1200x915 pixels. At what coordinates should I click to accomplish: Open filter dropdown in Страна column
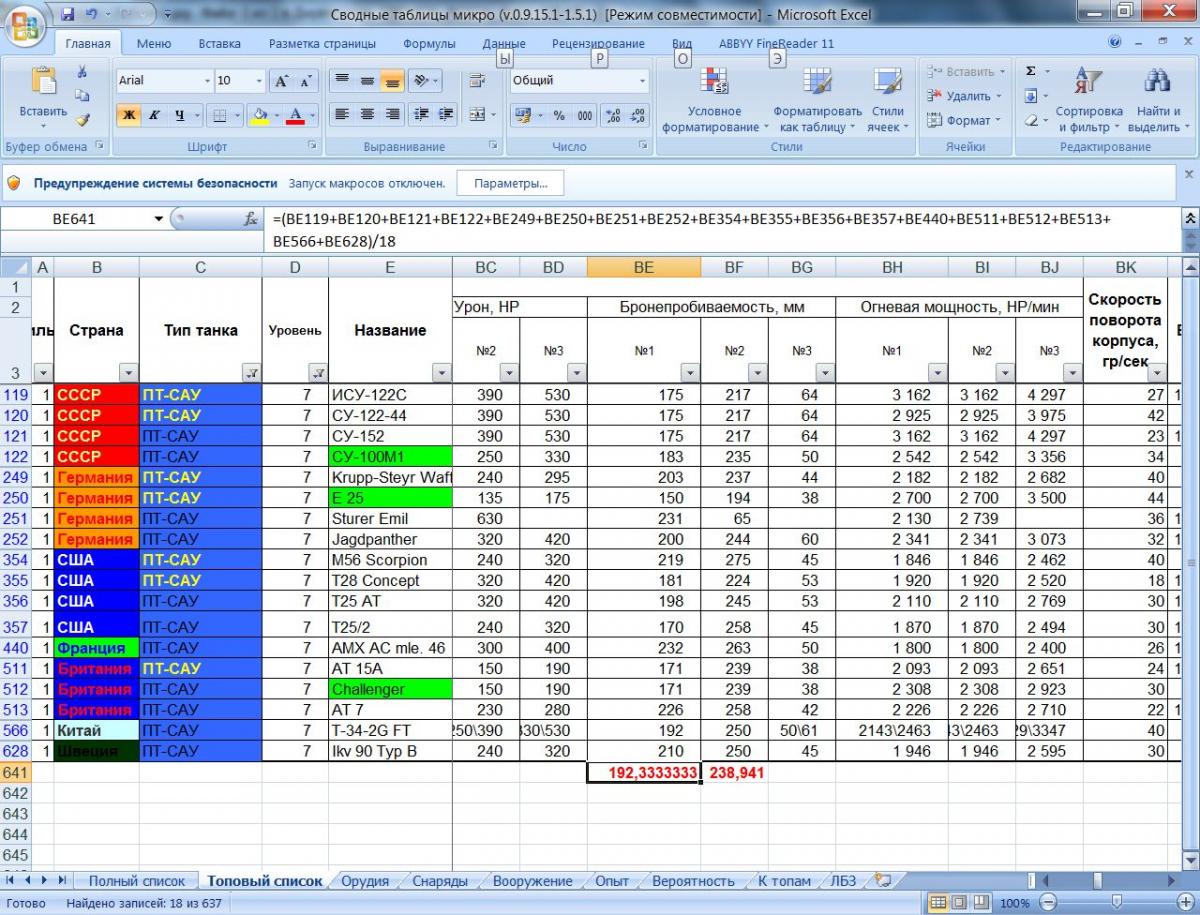pos(127,372)
